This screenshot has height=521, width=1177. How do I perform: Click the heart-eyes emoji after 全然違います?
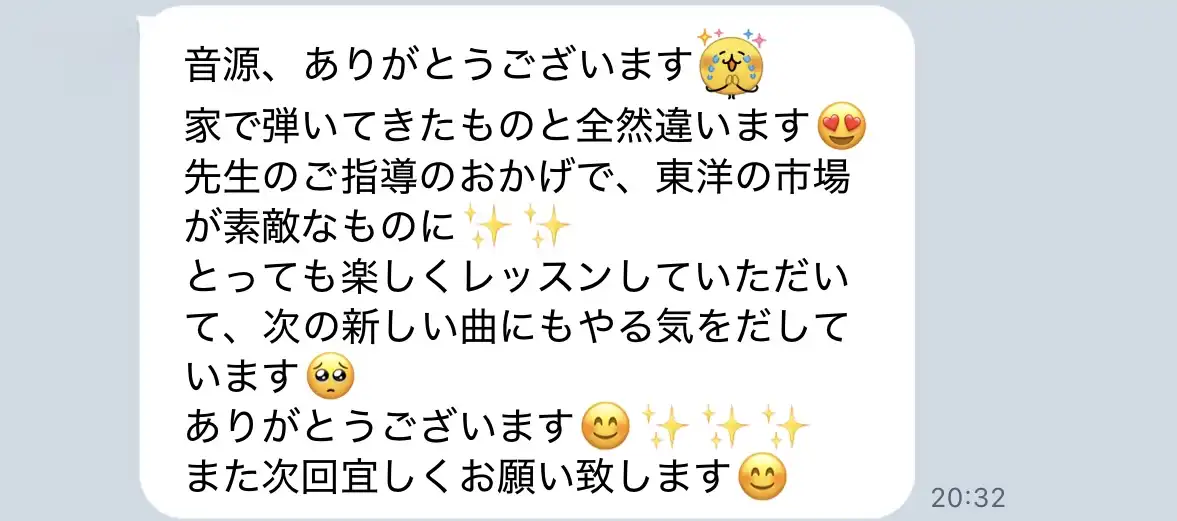coord(843,125)
